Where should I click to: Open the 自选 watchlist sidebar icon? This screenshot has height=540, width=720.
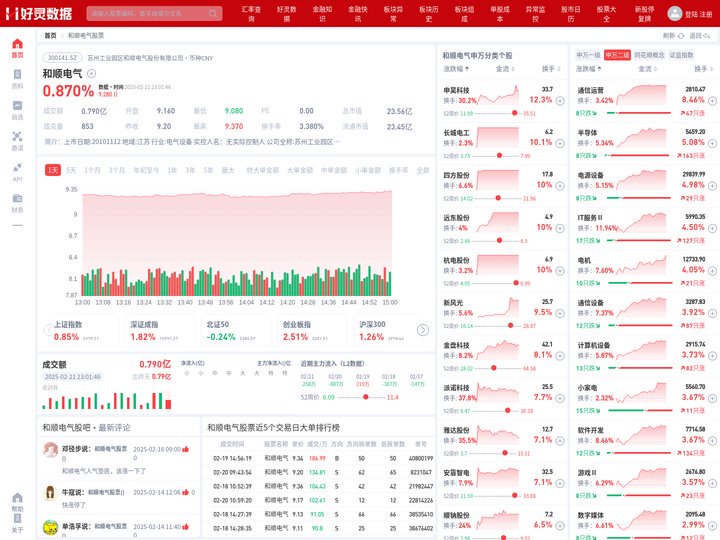[17, 106]
